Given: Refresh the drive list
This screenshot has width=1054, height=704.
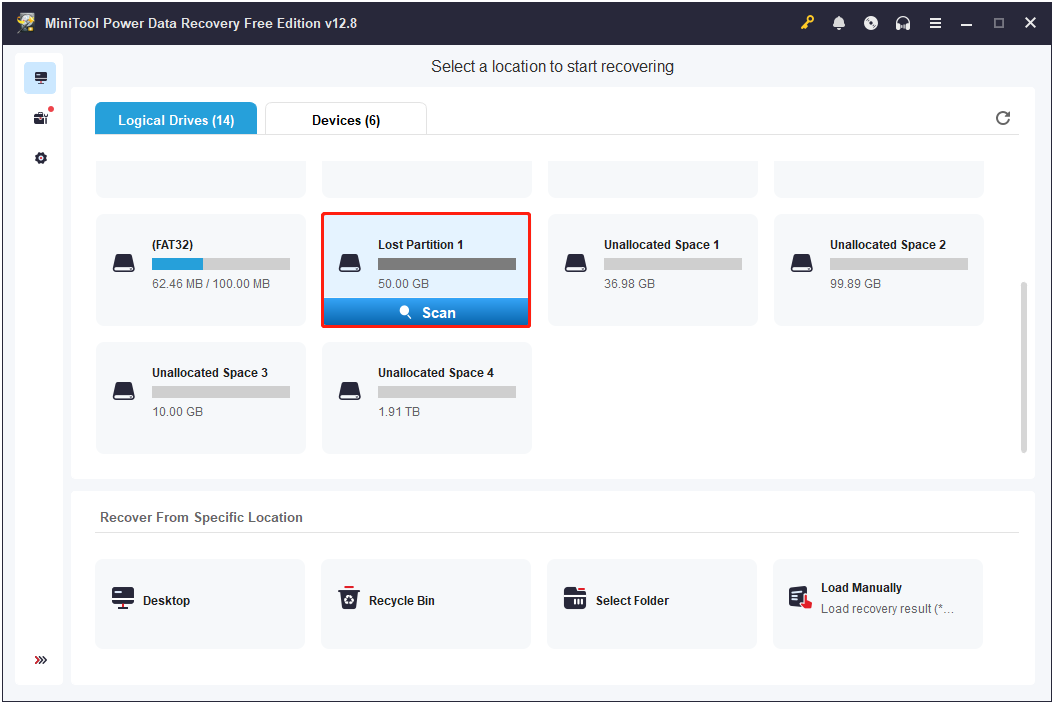Looking at the screenshot, I should [1003, 117].
